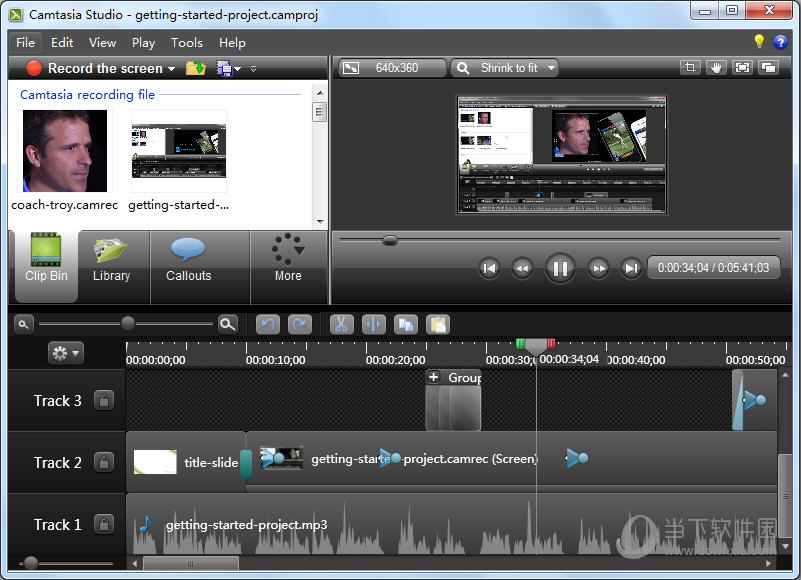
Task: Undo the last timeline edit
Action: pos(268,324)
